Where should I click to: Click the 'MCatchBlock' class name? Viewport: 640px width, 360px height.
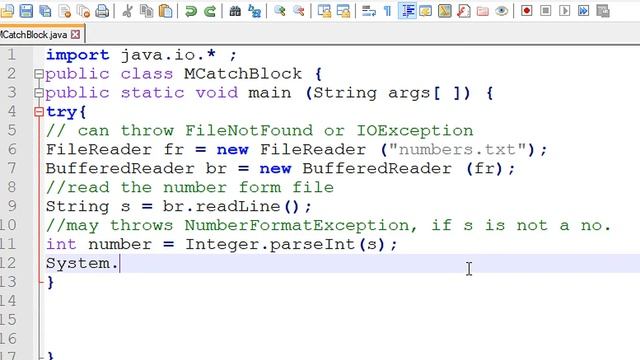tap(243, 73)
